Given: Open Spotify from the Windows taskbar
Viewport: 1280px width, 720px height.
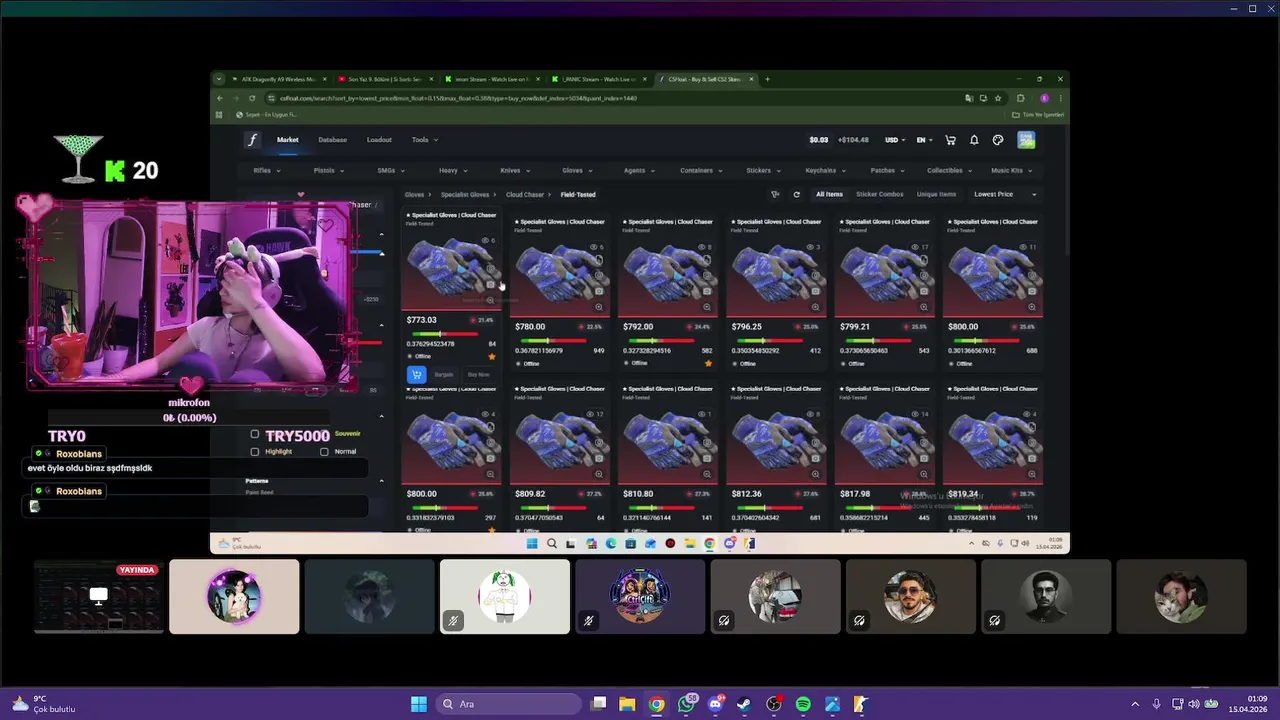Looking at the screenshot, I should [x=803, y=704].
